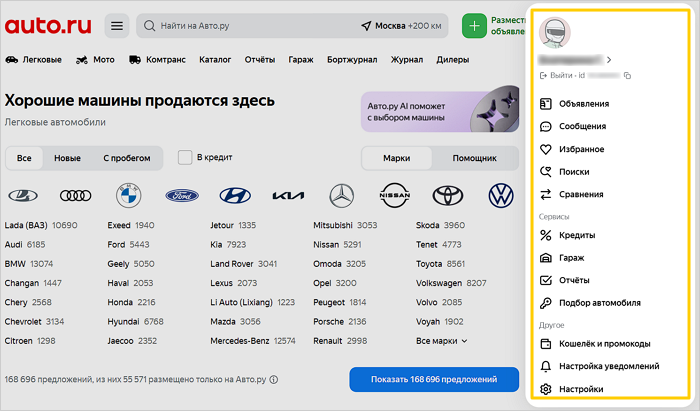The width and height of the screenshot is (700, 411).
Task: Click the Chery 2568 brand link
Action: [x=28, y=302]
